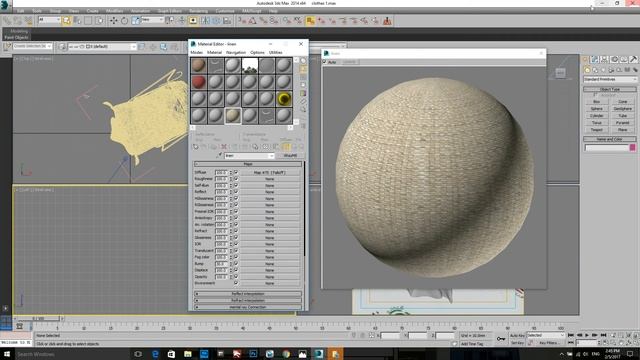Activate the Select Object tool
Image resolution: width=640 pixels, height=360 pixels.
(67, 20)
